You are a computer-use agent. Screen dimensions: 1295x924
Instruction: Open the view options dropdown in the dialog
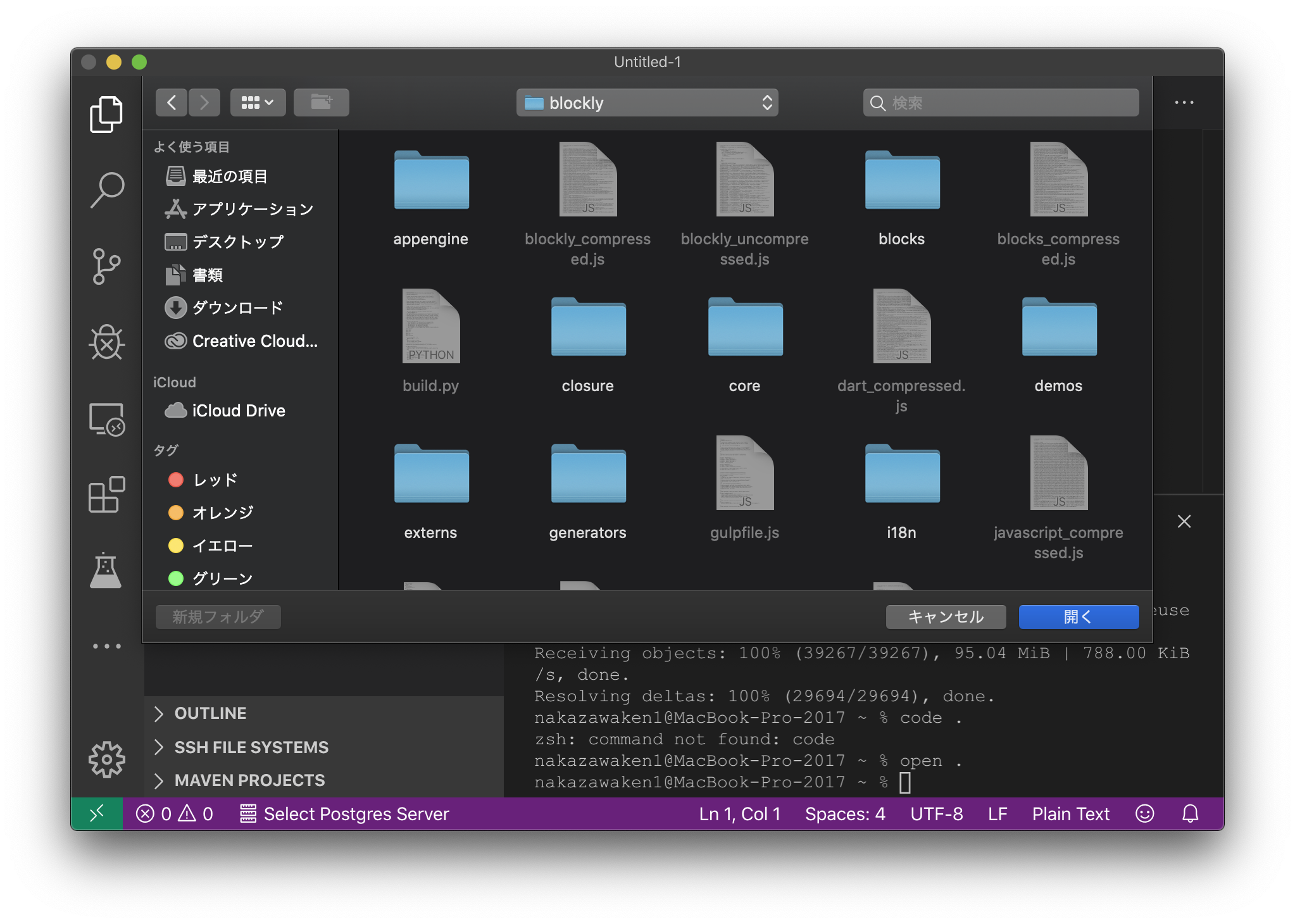258,102
